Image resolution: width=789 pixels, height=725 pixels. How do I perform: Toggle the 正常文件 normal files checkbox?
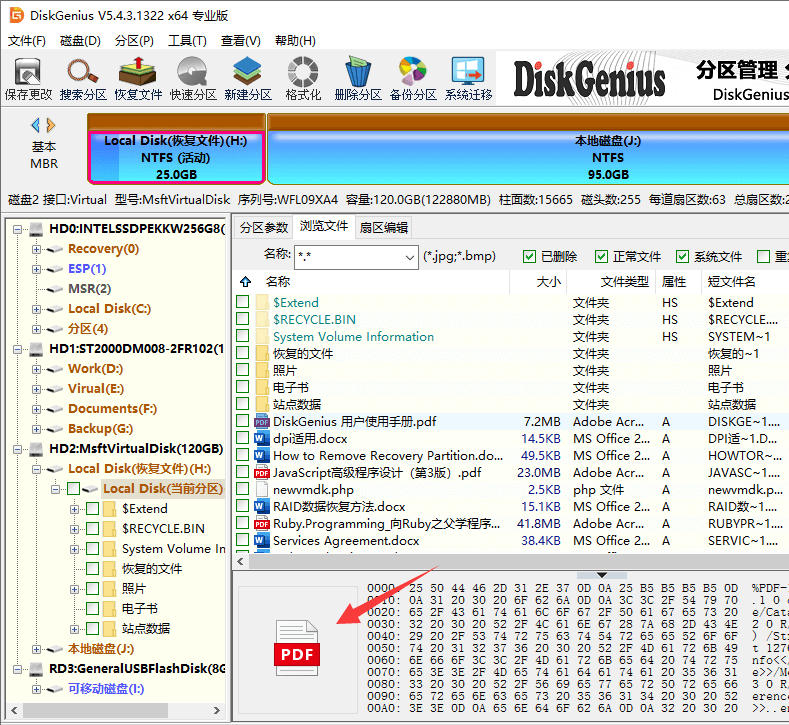[601, 257]
